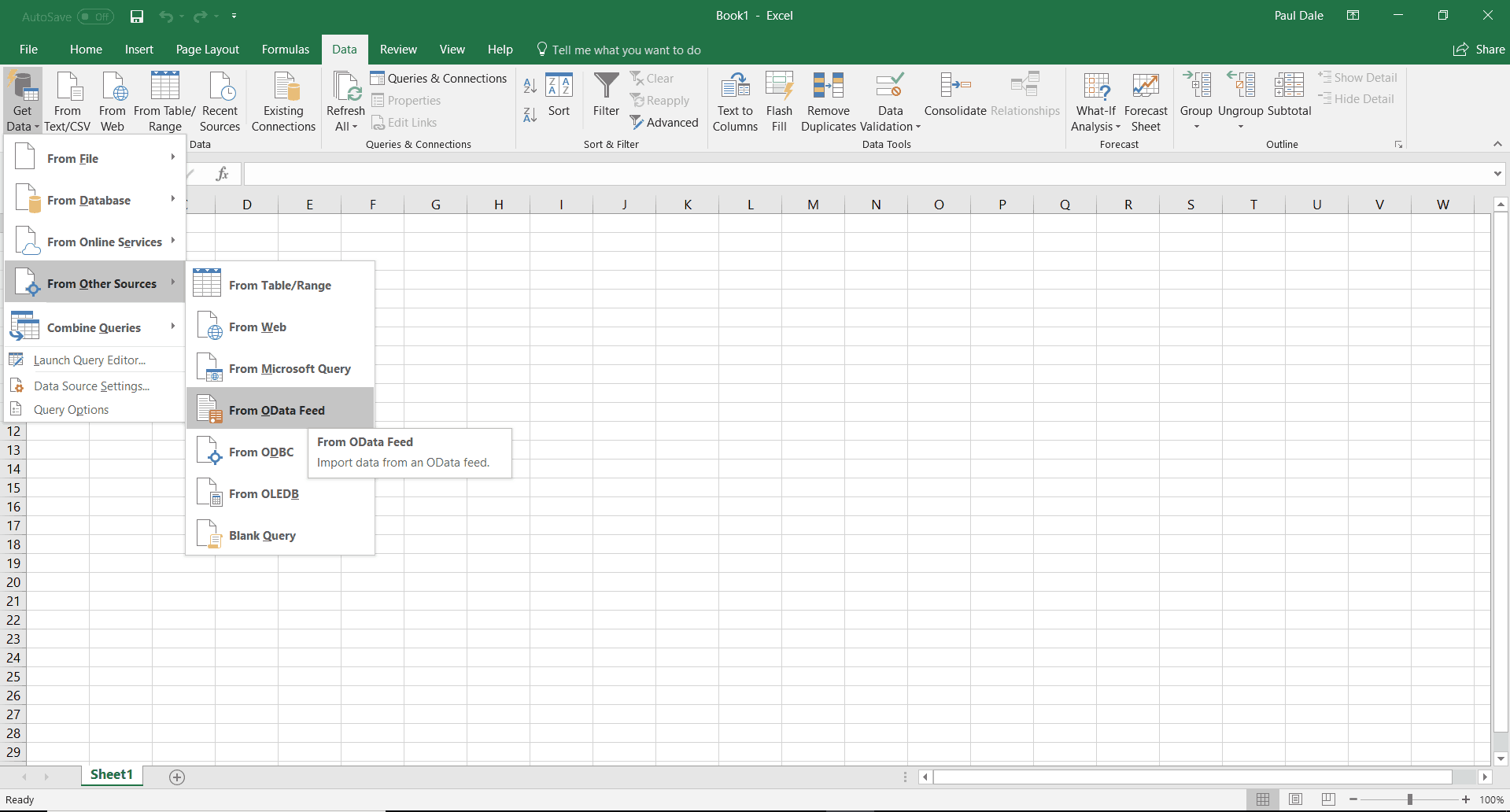Choose From OLEDB
This screenshot has height=812, width=1510.
280,493
